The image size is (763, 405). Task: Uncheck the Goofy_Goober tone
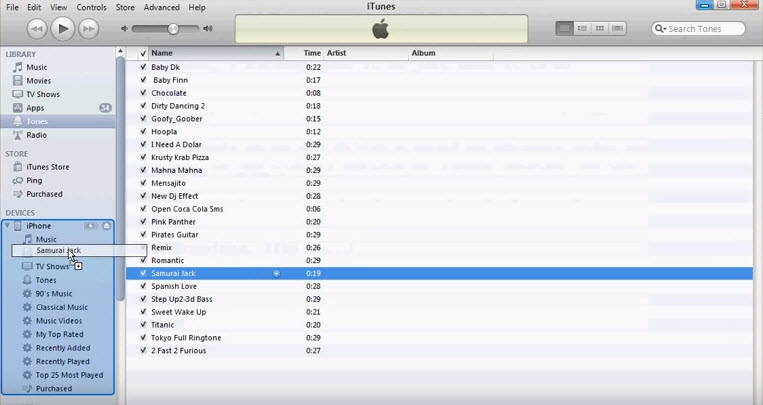143,119
